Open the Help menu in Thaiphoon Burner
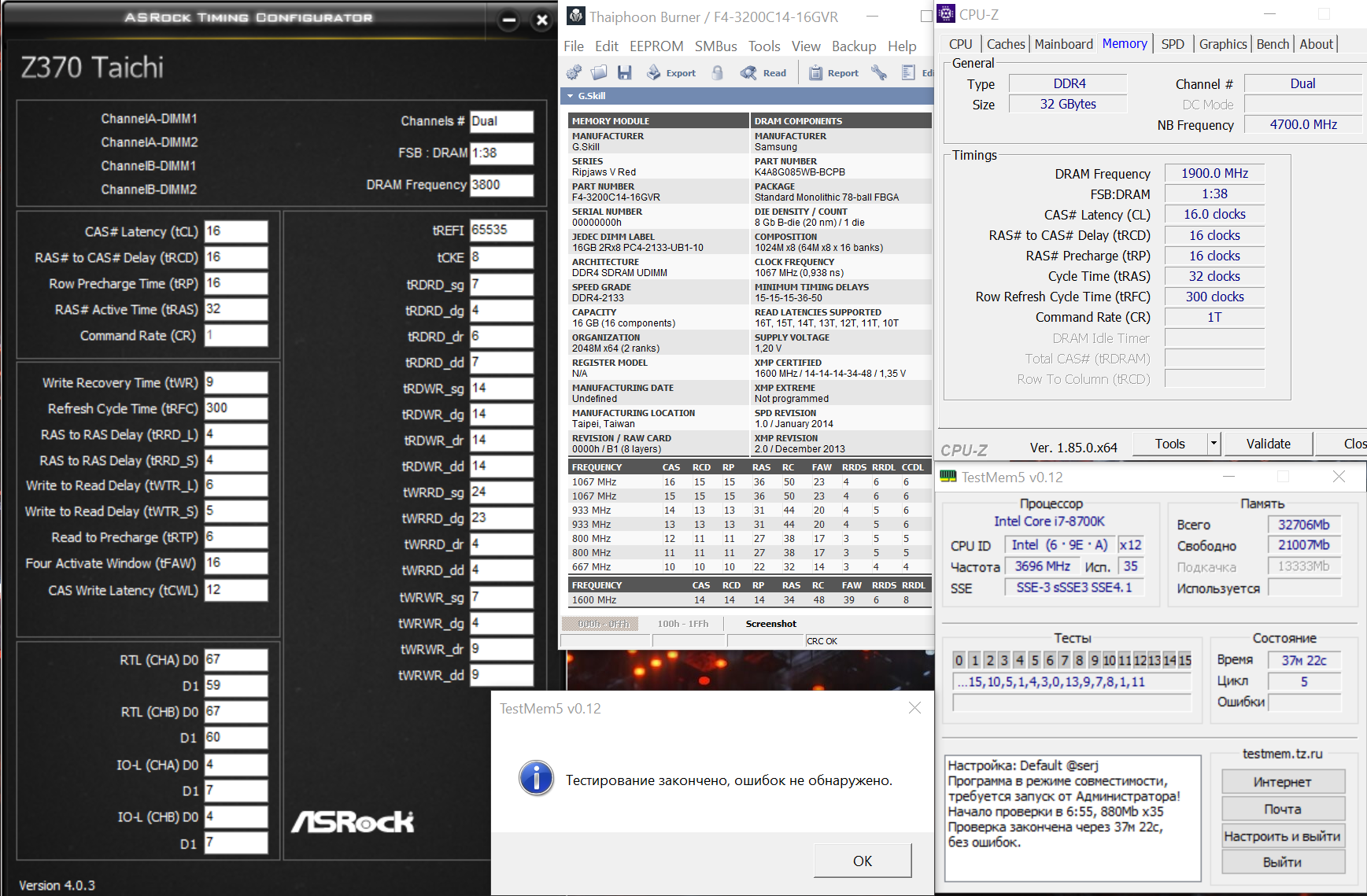Image resolution: width=1367 pixels, height=896 pixels. [902, 46]
